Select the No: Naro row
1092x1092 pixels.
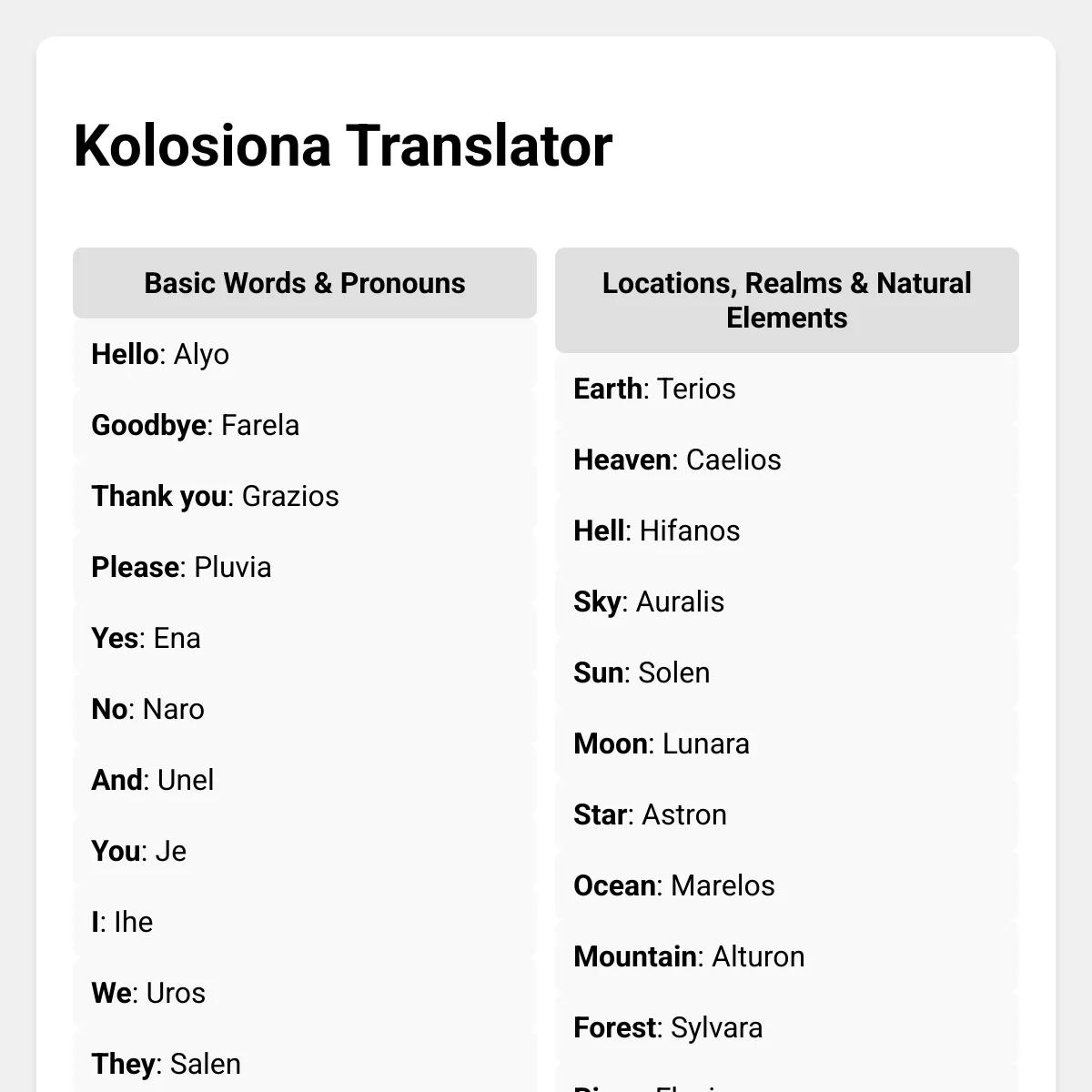[x=305, y=709]
